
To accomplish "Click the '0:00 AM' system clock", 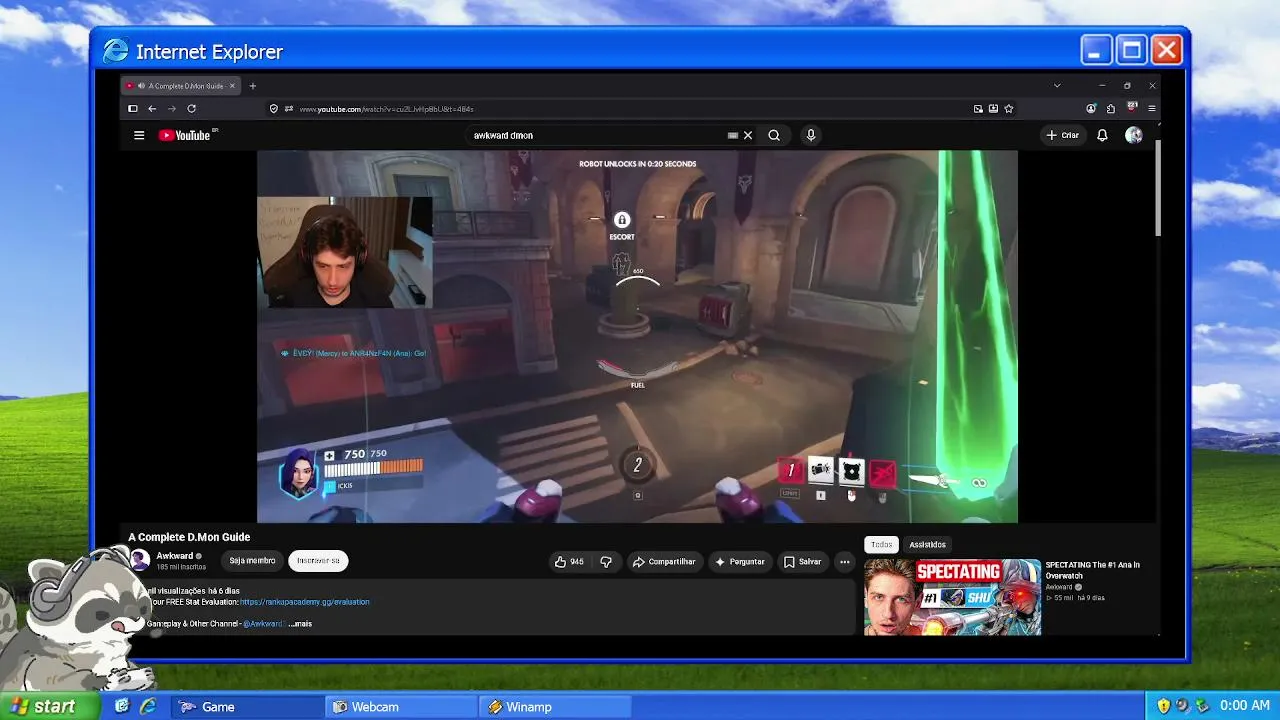I will point(1245,707).
